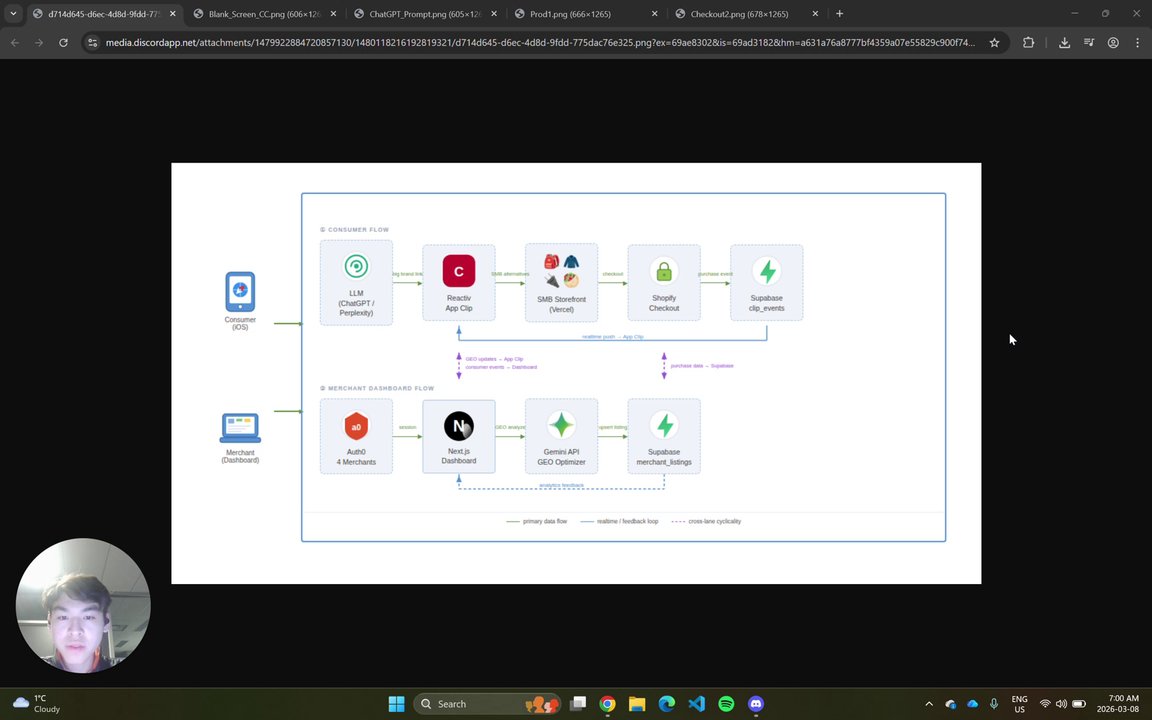
Task: Open Google Chrome from the taskbar
Action: pyautogui.click(x=608, y=704)
